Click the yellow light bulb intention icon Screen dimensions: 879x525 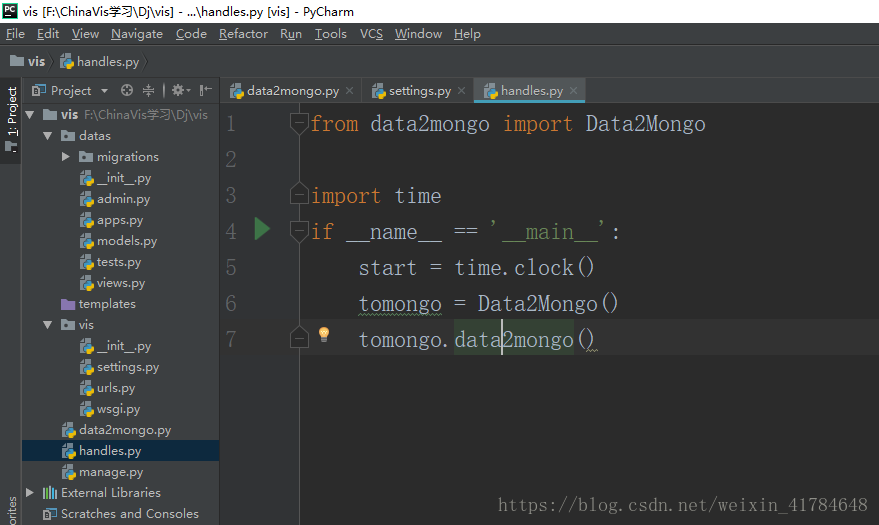tap(324, 334)
